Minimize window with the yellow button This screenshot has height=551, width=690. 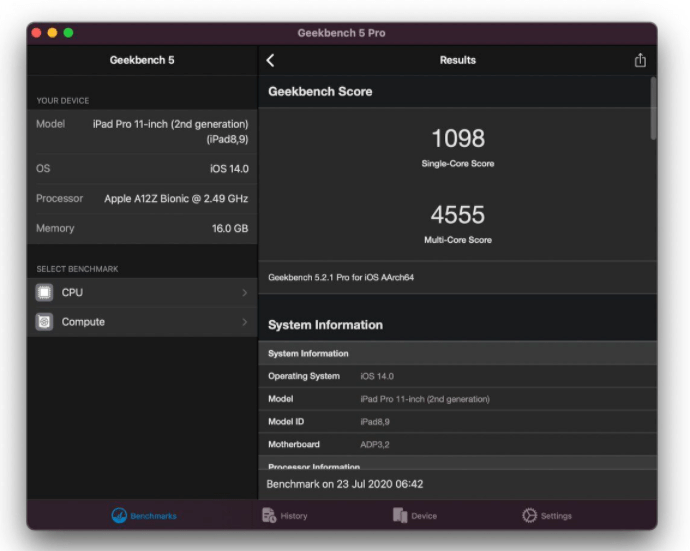[52, 33]
